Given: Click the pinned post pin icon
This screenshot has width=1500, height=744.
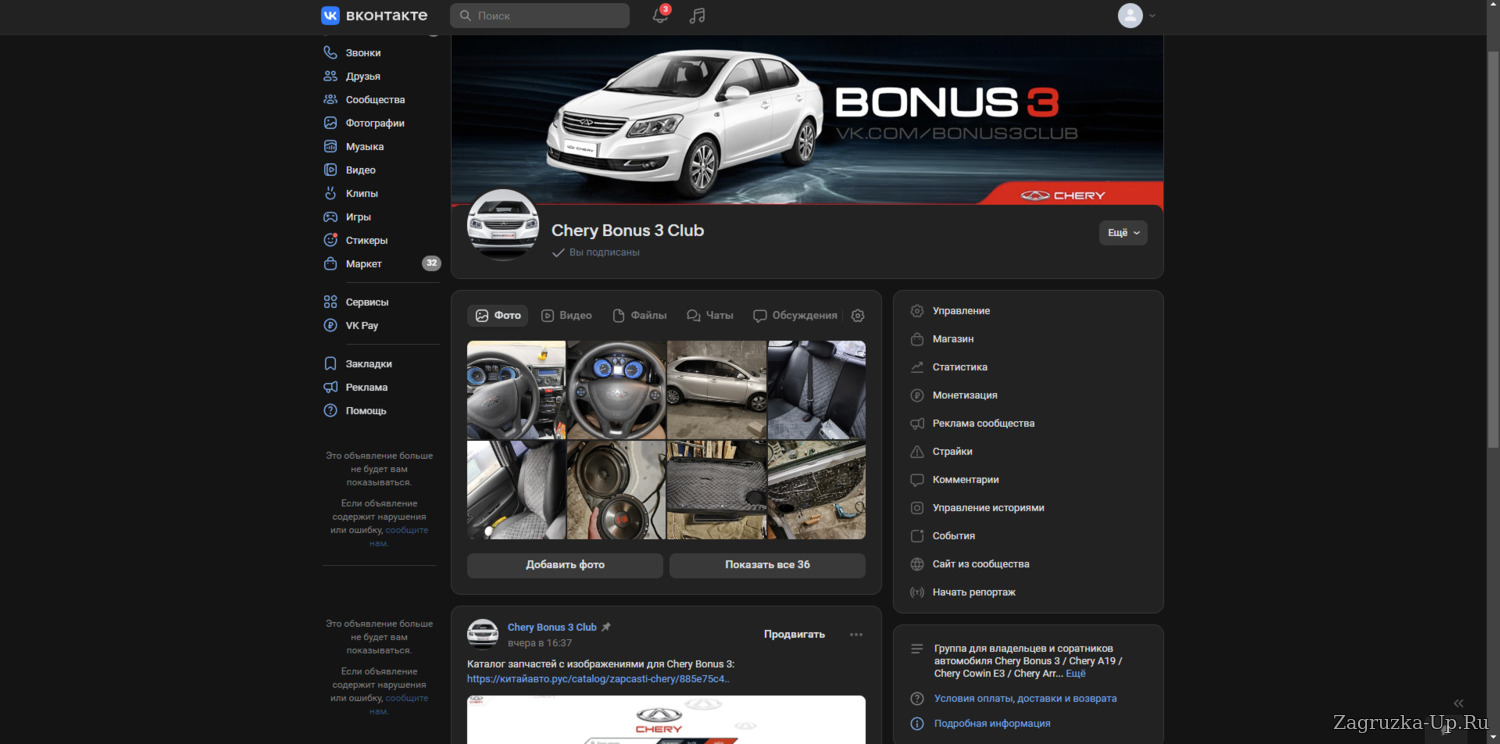Looking at the screenshot, I should click(x=606, y=627).
